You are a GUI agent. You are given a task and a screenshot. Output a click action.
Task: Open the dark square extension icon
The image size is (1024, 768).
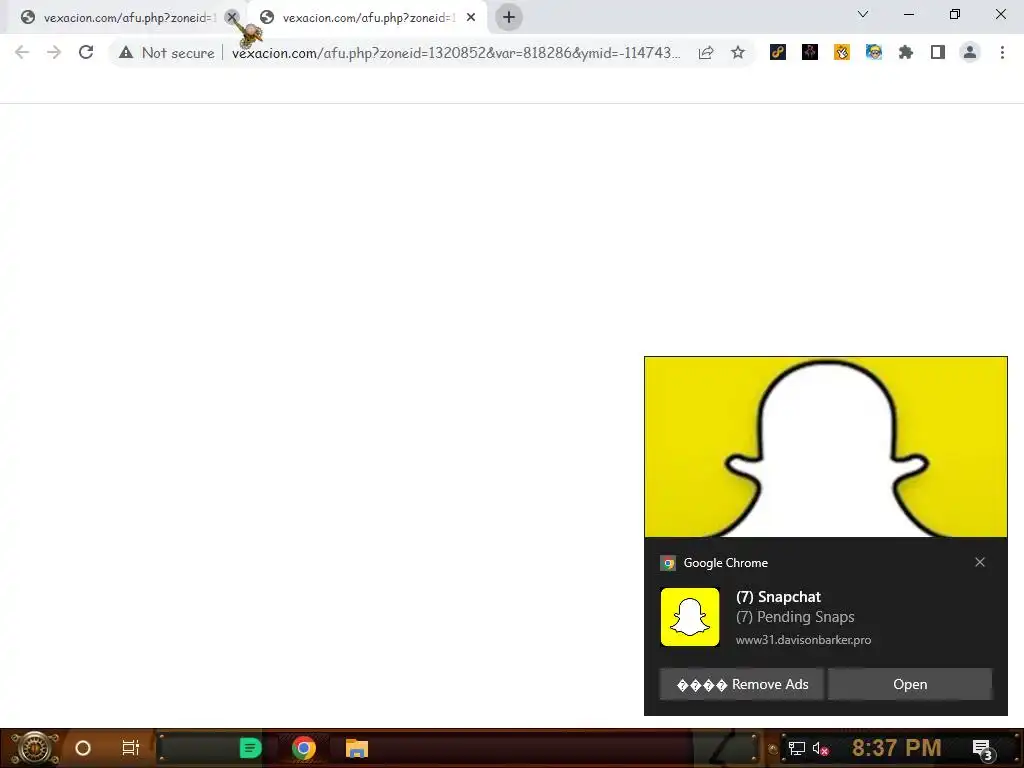click(x=810, y=52)
